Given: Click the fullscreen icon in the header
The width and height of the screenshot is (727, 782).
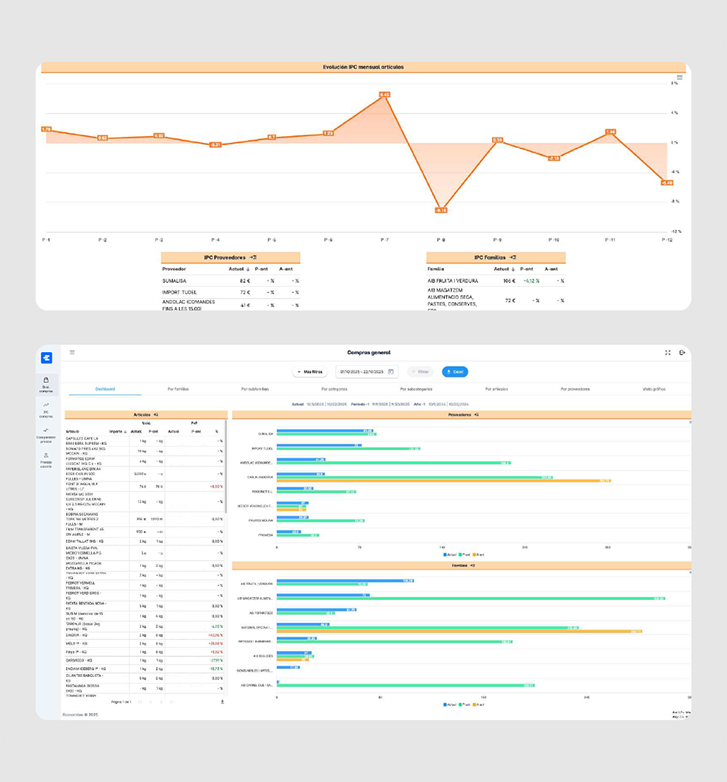Looking at the screenshot, I should tap(668, 353).
